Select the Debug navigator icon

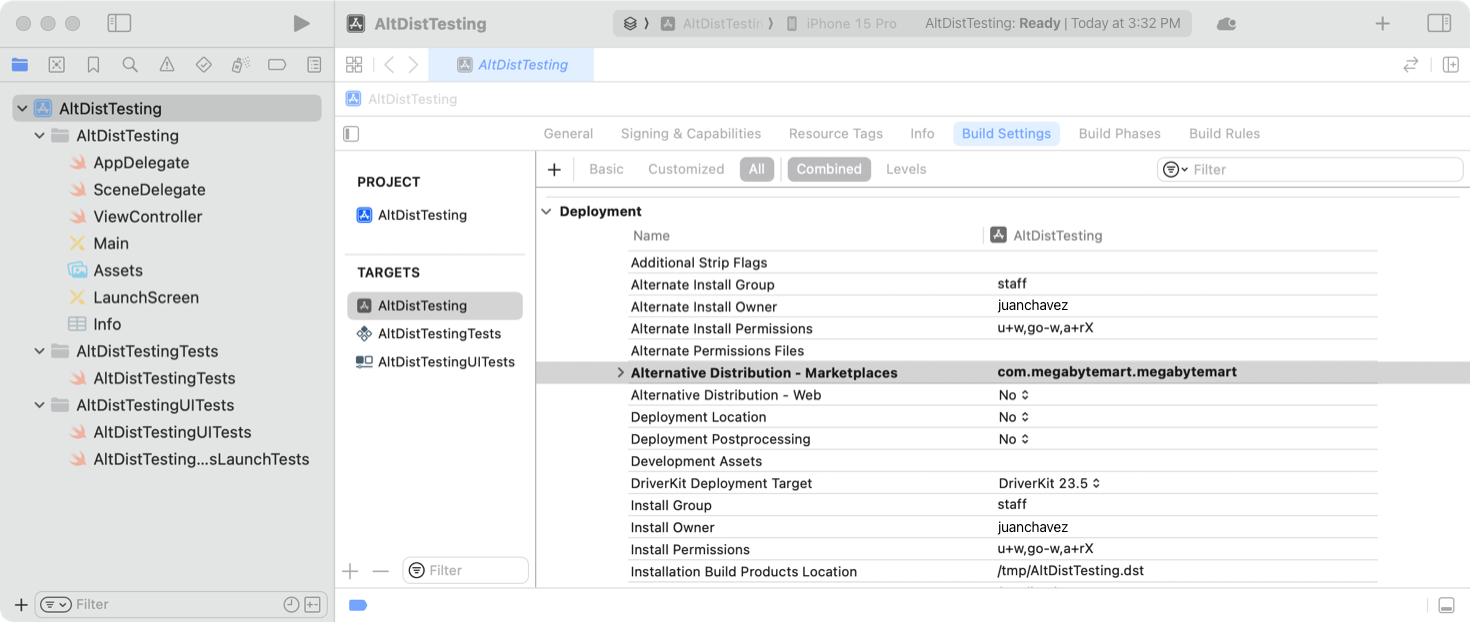[x=239, y=63]
